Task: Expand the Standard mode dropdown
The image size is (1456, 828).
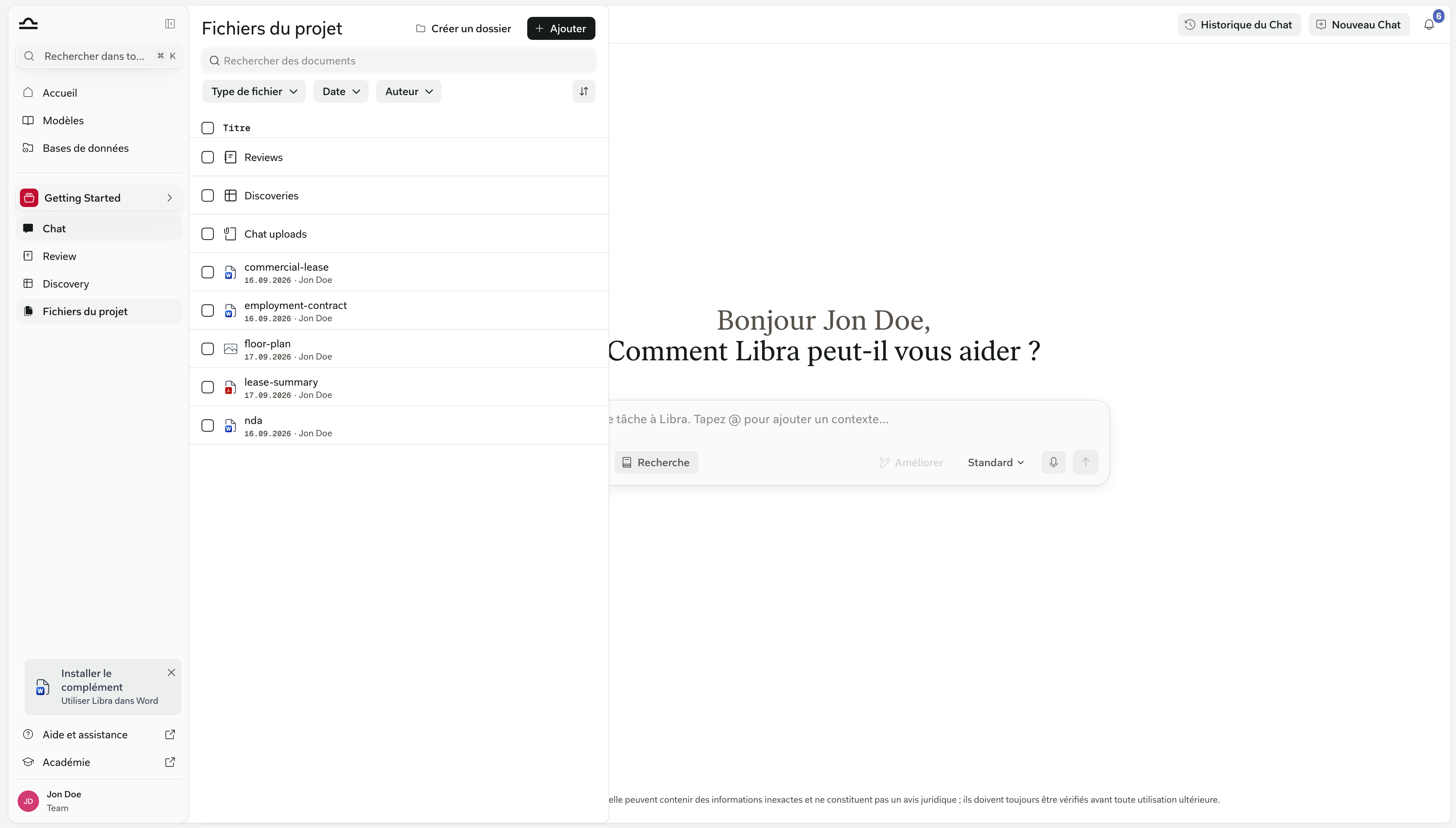Action: (x=996, y=462)
